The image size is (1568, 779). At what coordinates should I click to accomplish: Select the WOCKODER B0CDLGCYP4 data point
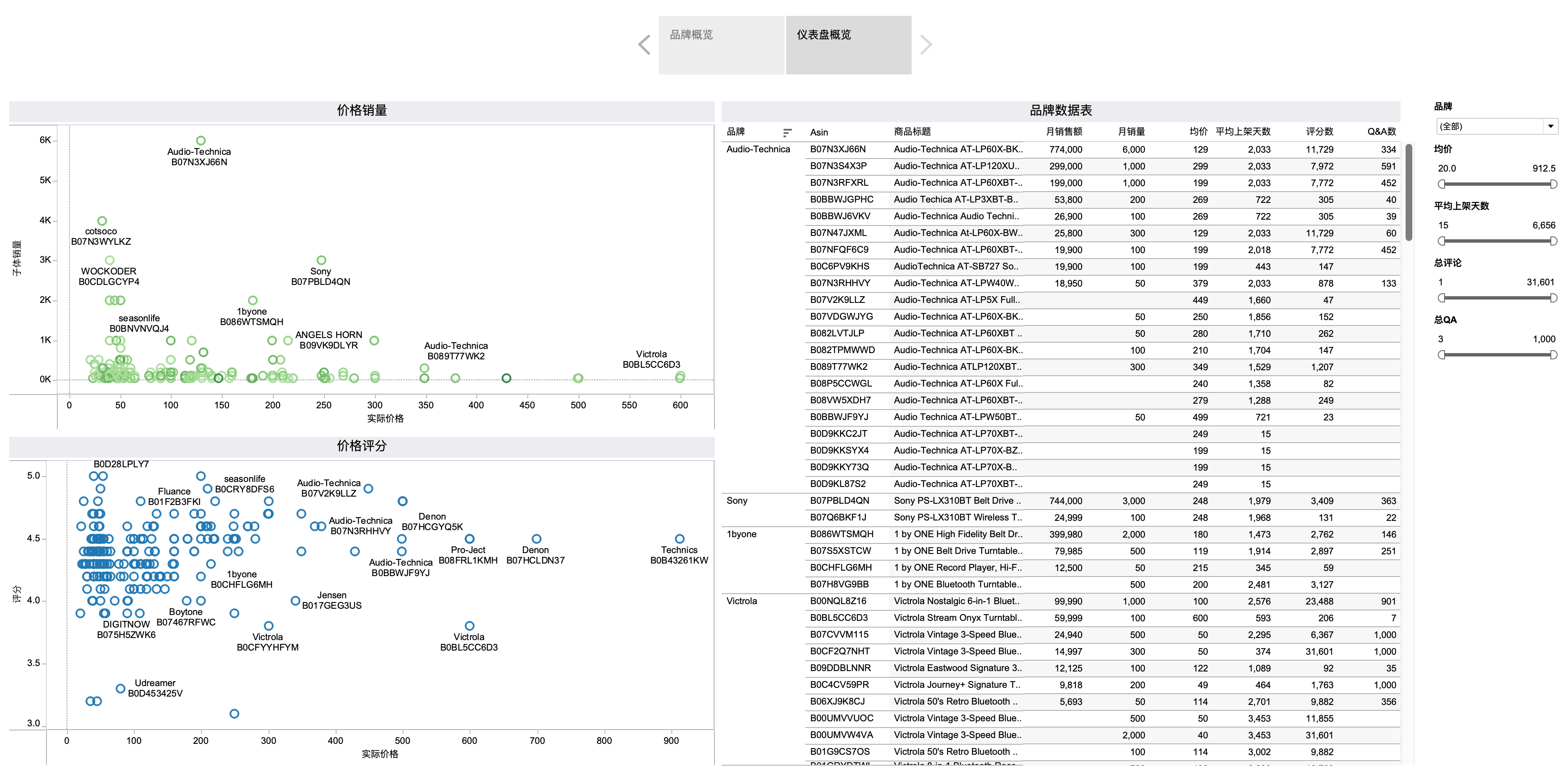[x=110, y=261]
